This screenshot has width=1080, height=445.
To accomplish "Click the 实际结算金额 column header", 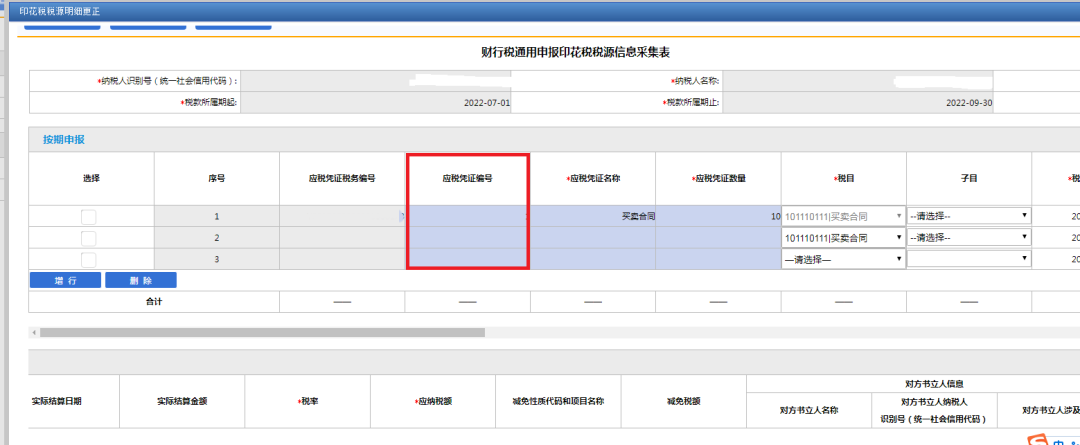I will [182, 402].
